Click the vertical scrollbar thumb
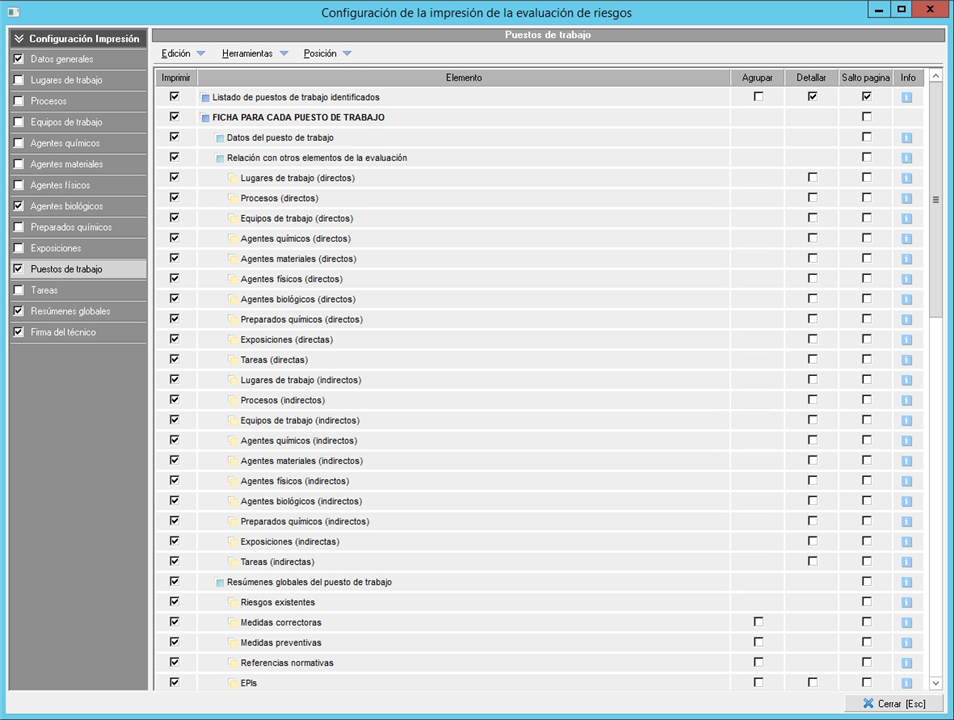The image size is (954, 720). coord(936,200)
